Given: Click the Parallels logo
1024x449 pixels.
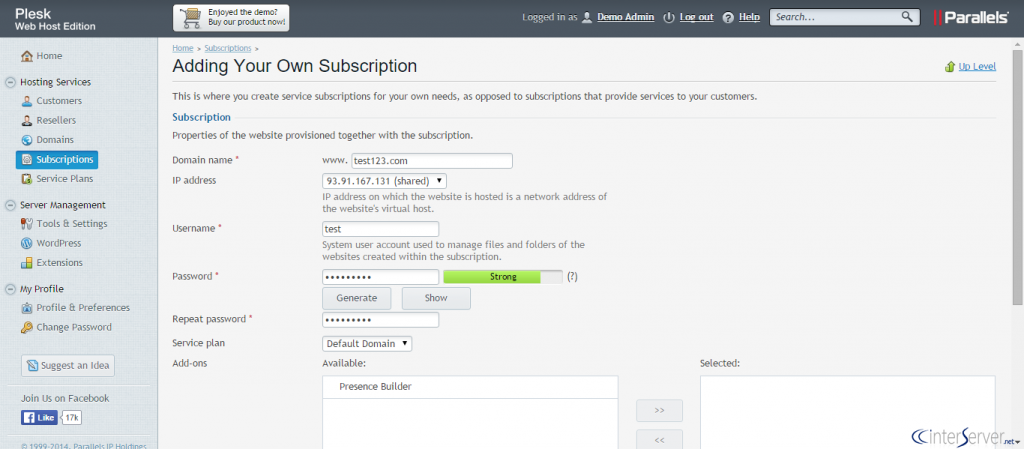Looking at the screenshot, I should coord(970,18).
